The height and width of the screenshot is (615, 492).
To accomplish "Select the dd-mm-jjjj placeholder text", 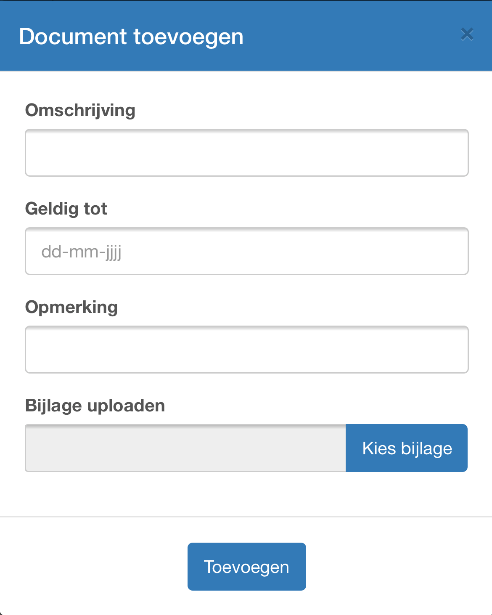I will pos(81,252).
